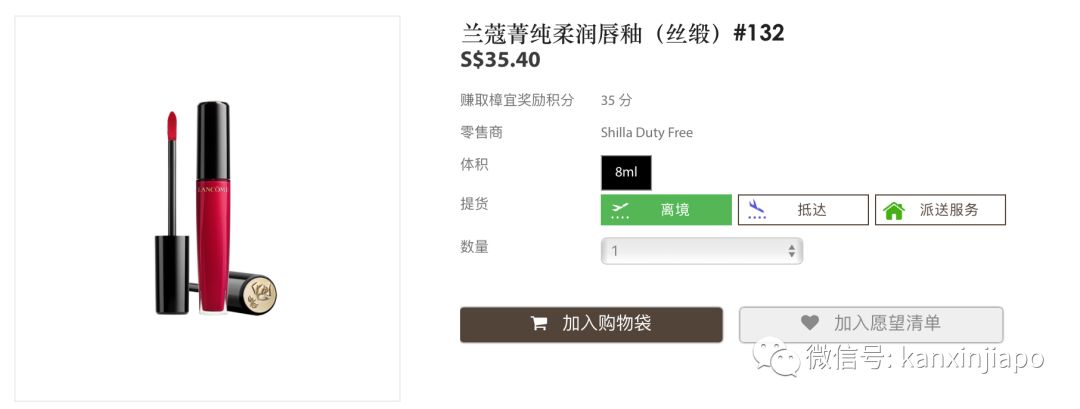Click the shopping cart icon

click(x=538, y=324)
